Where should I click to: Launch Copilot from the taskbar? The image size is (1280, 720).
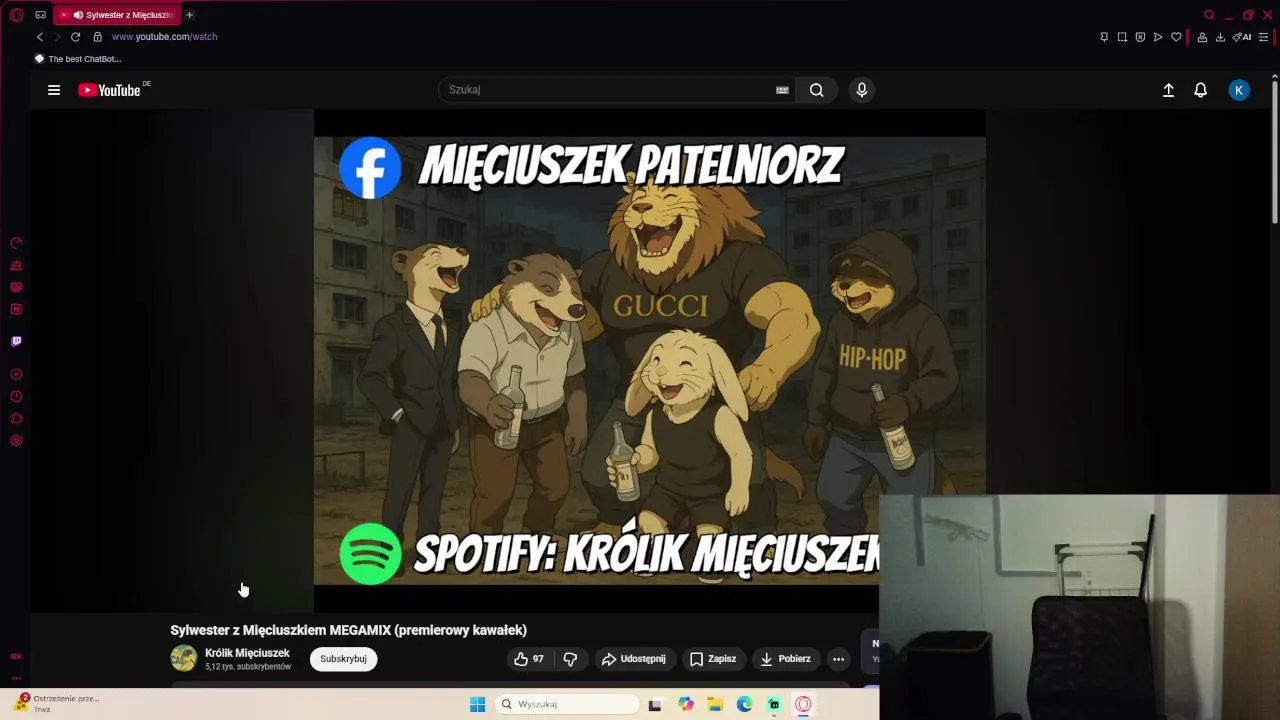(x=685, y=704)
